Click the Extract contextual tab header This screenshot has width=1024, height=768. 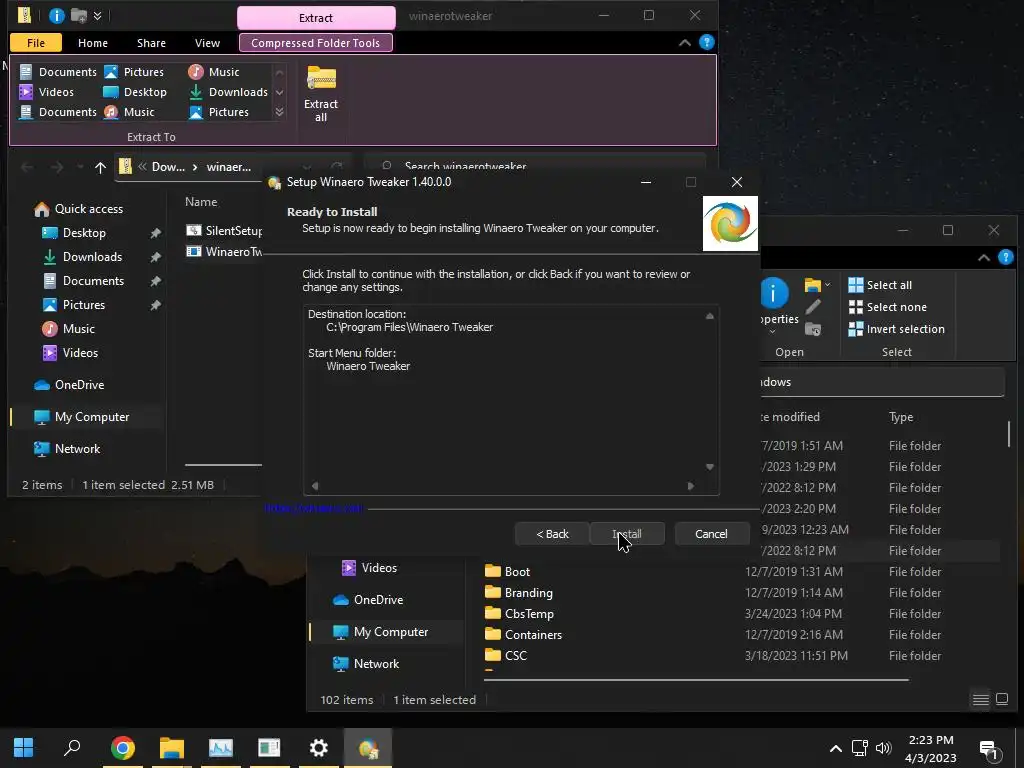point(315,18)
